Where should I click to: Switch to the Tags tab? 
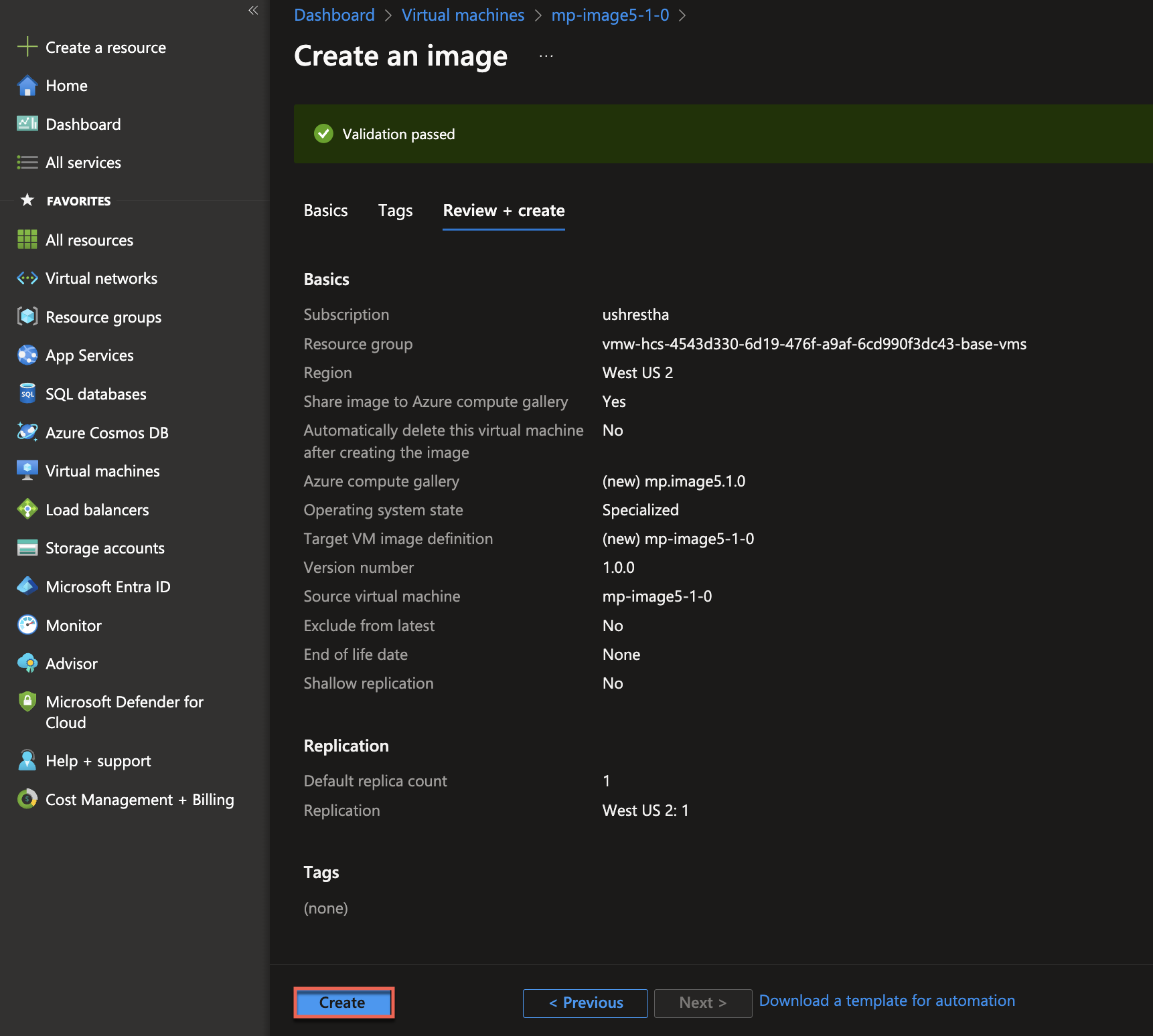click(x=396, y=211)
